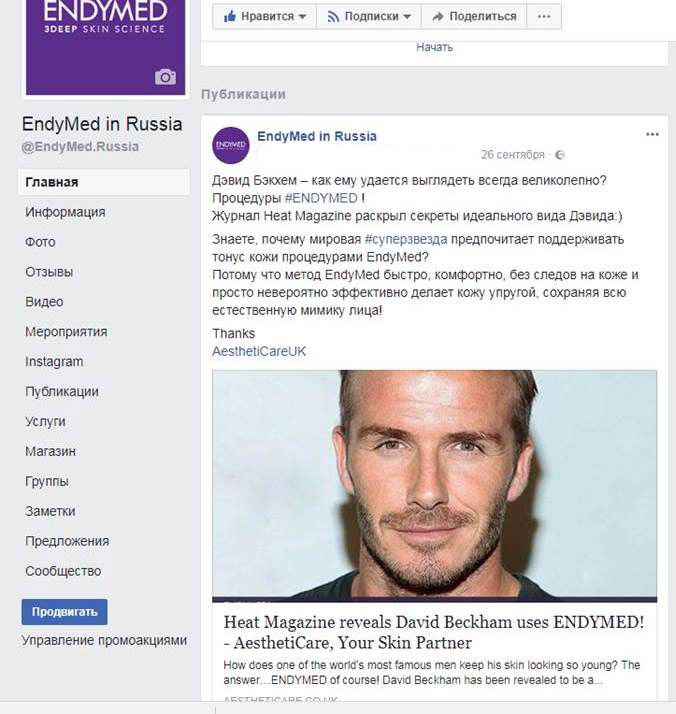Click the page's three-dot more actions button
Viewport: 676px width, 714px height.
544,16
